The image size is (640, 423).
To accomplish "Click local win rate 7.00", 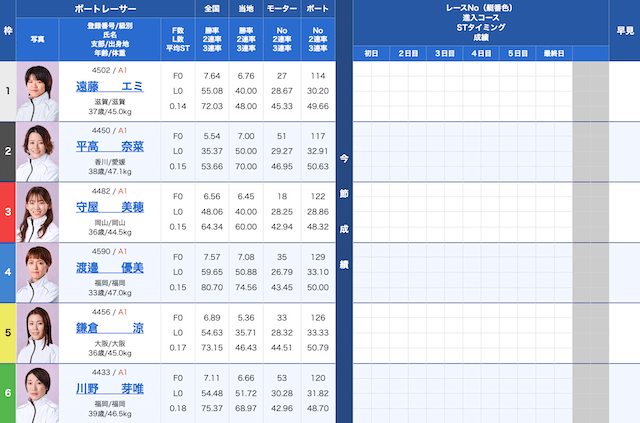I will 246,136.
